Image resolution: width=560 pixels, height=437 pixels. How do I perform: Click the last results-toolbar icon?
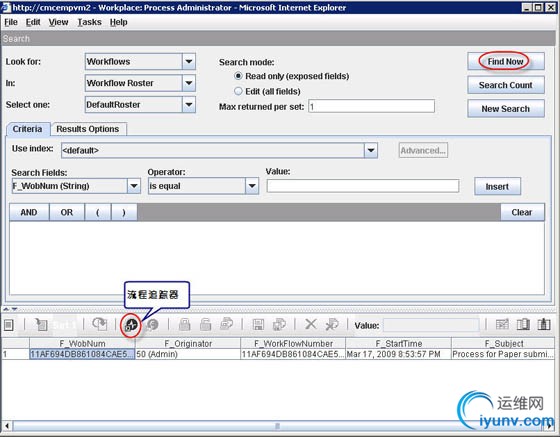(x=544, y=324)
